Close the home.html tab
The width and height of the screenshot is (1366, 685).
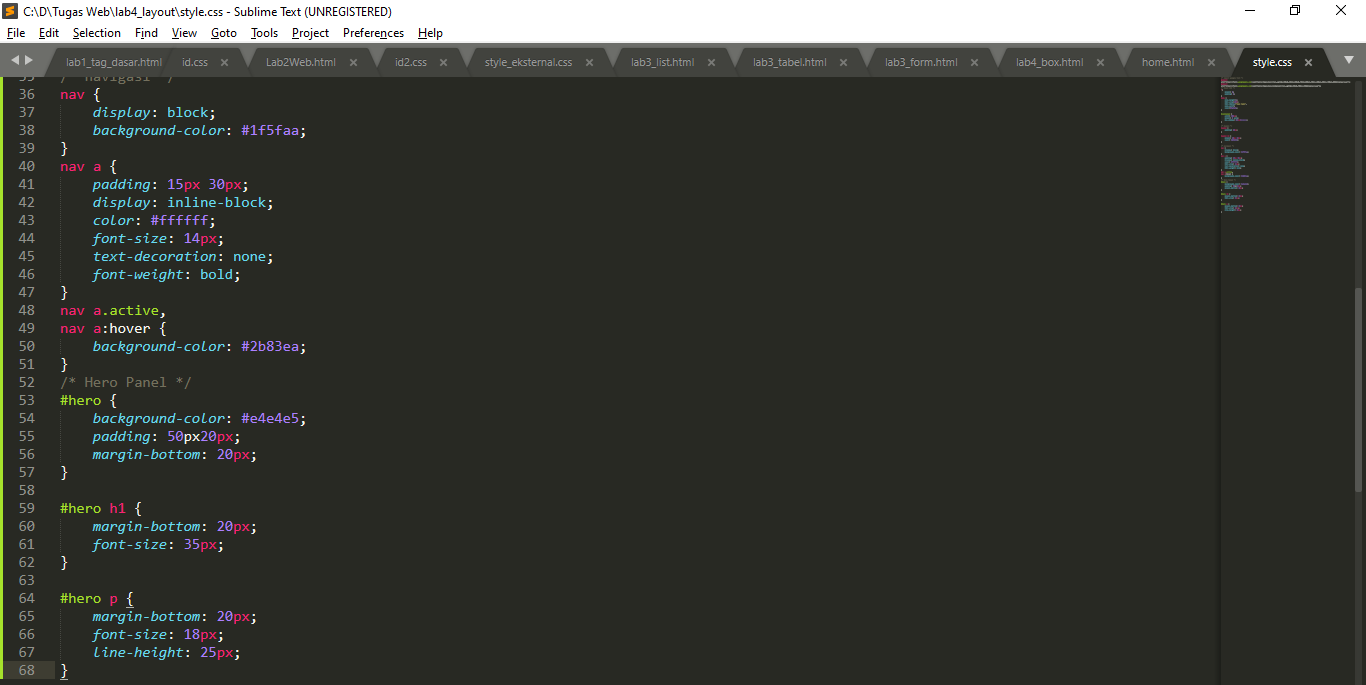[x=1211, y=62]
